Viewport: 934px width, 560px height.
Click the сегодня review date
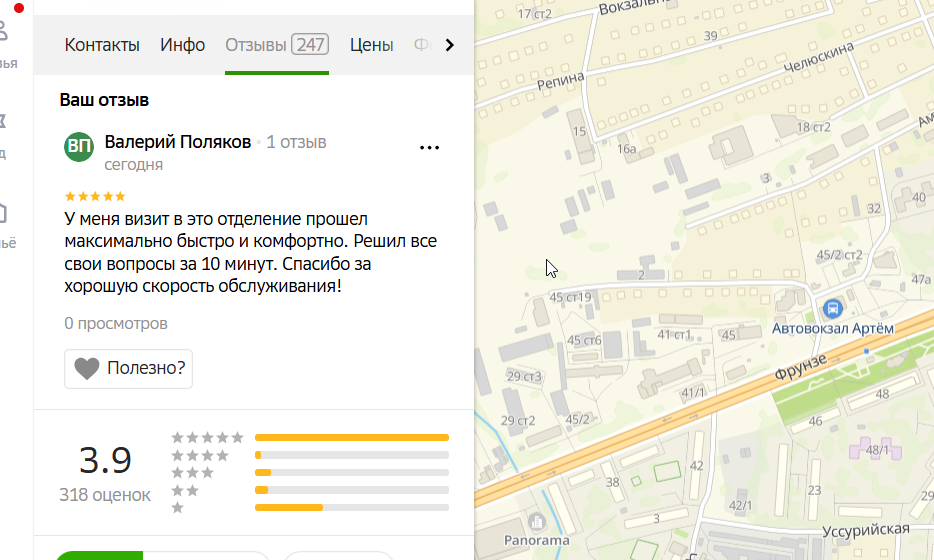point(133,164)
